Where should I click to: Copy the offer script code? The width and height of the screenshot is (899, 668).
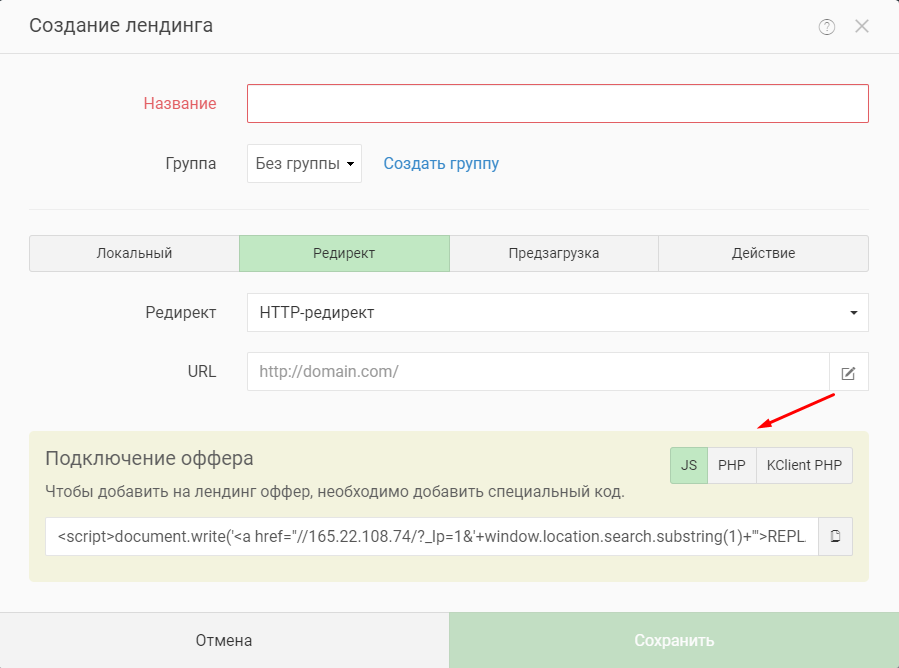tap(835, 537)
